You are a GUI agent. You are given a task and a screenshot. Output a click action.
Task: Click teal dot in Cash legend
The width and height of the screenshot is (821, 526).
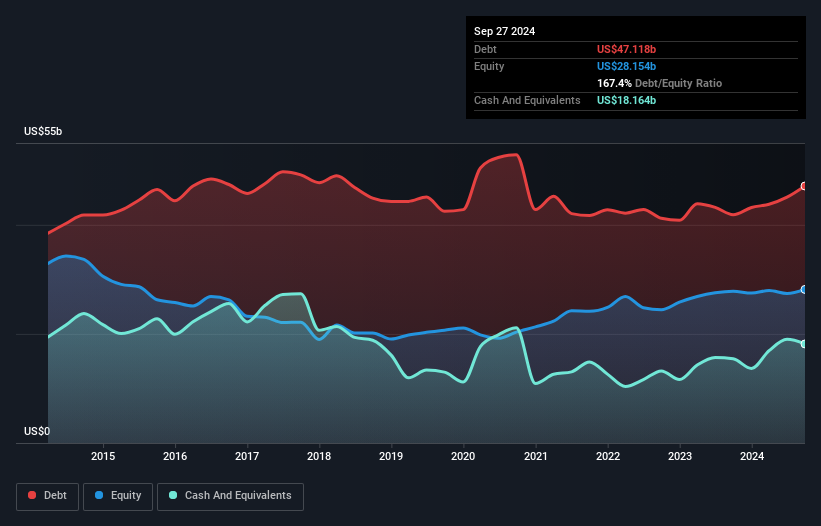(x=173, y=495)
